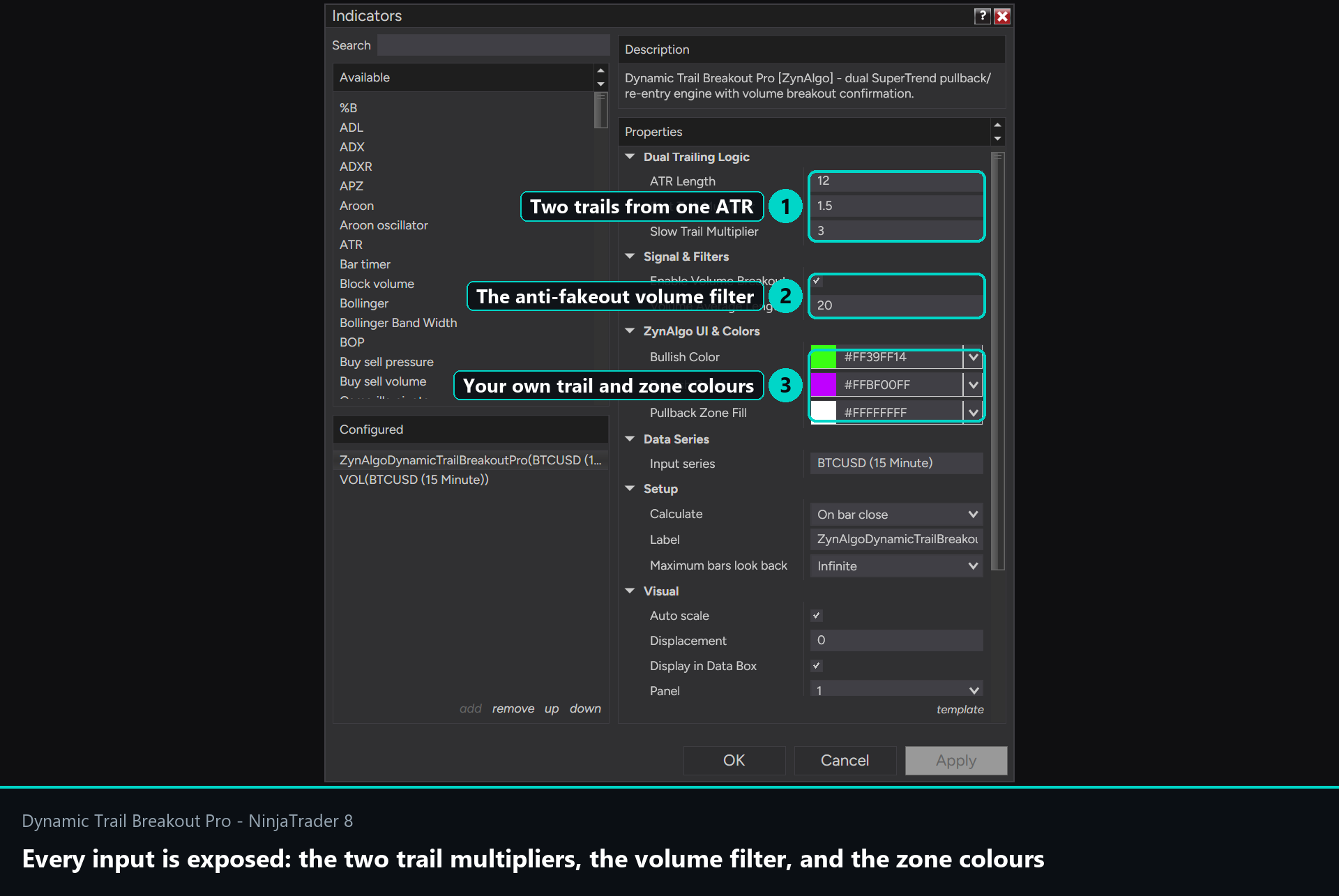Screen dimensions: 1339x896
Task: Click the Label text field
Action: (897, 539)
